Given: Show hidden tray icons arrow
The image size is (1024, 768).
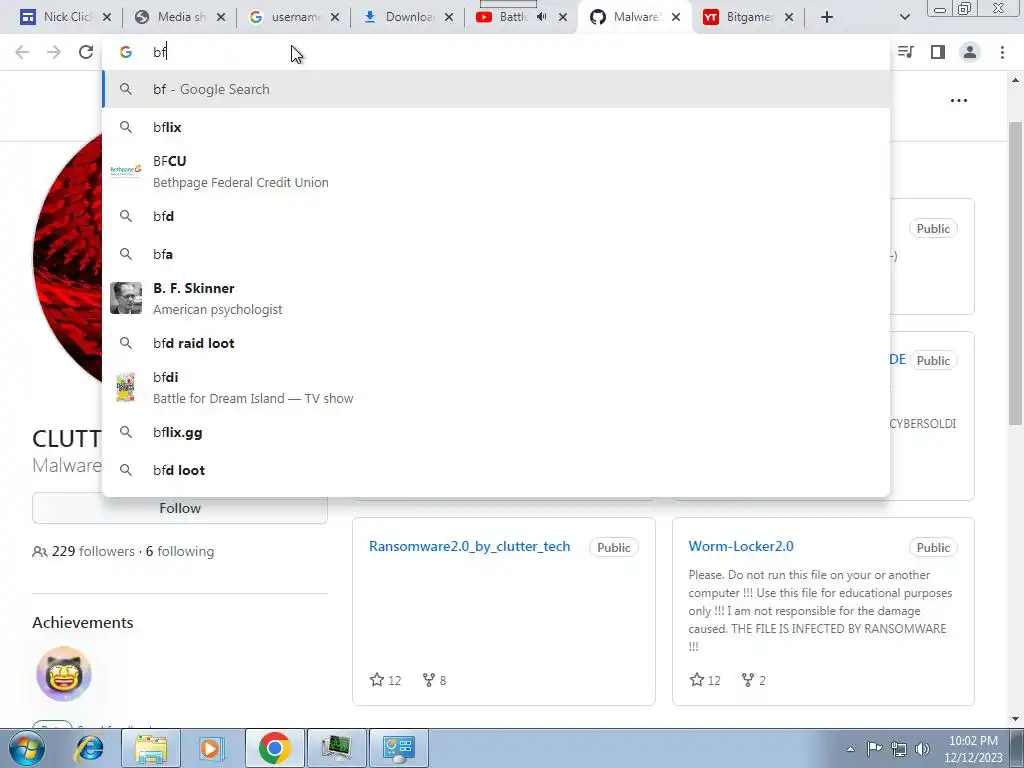Looking at the screenshot, I should click(850, 749).
